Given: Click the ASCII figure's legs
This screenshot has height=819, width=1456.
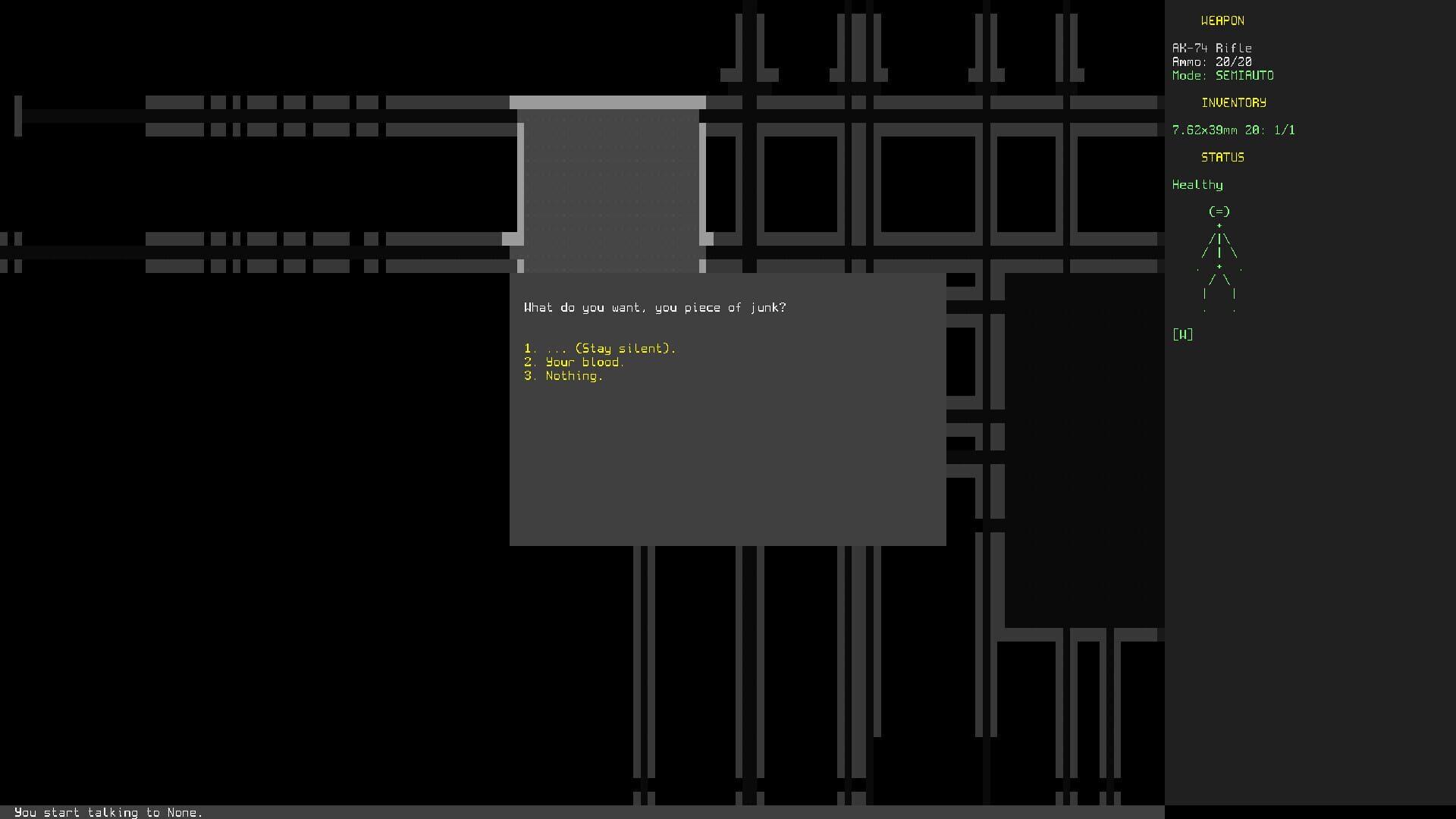Looking at the screenshot, I should [1219, 292].
